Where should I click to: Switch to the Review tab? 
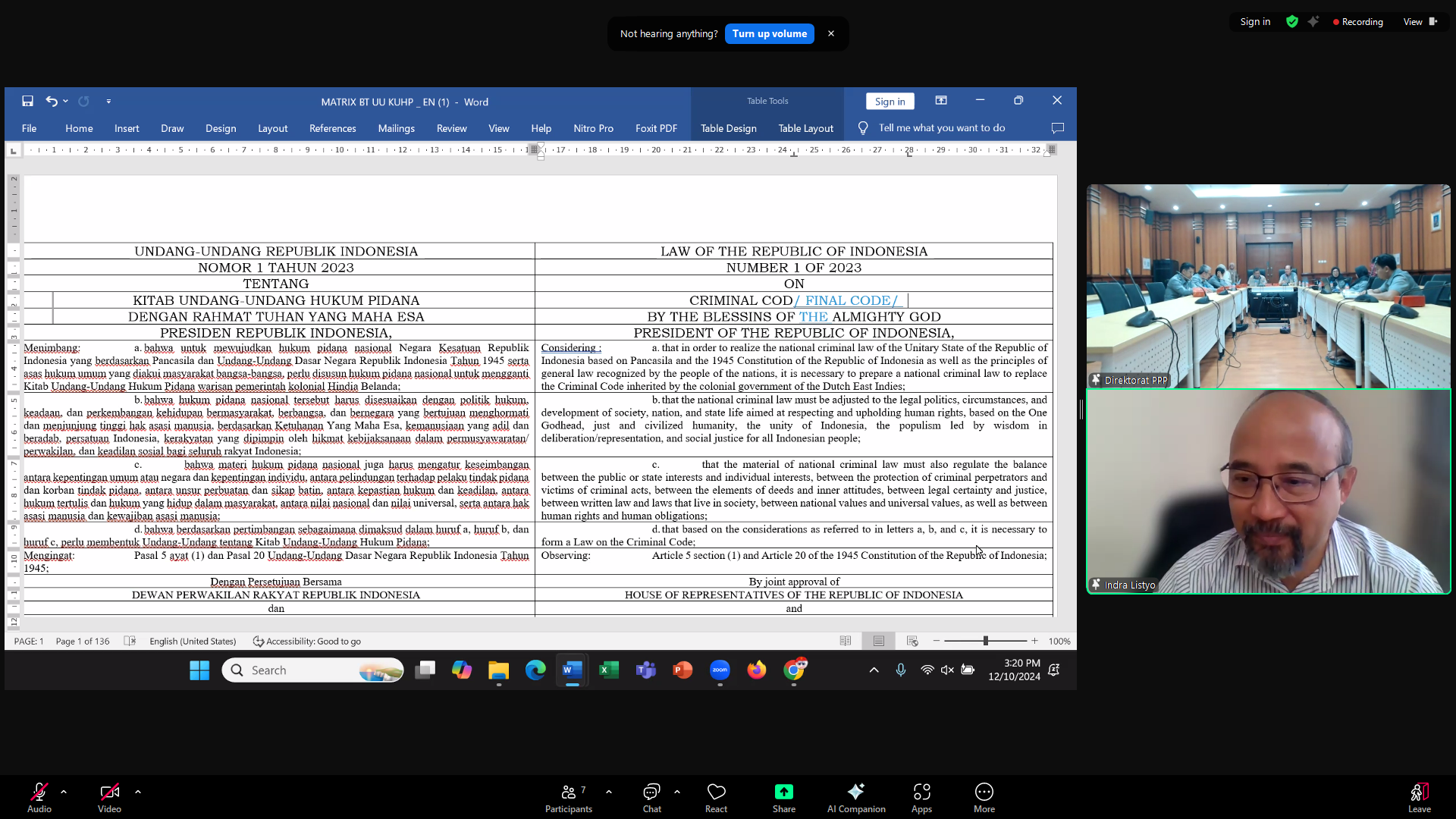451,128
